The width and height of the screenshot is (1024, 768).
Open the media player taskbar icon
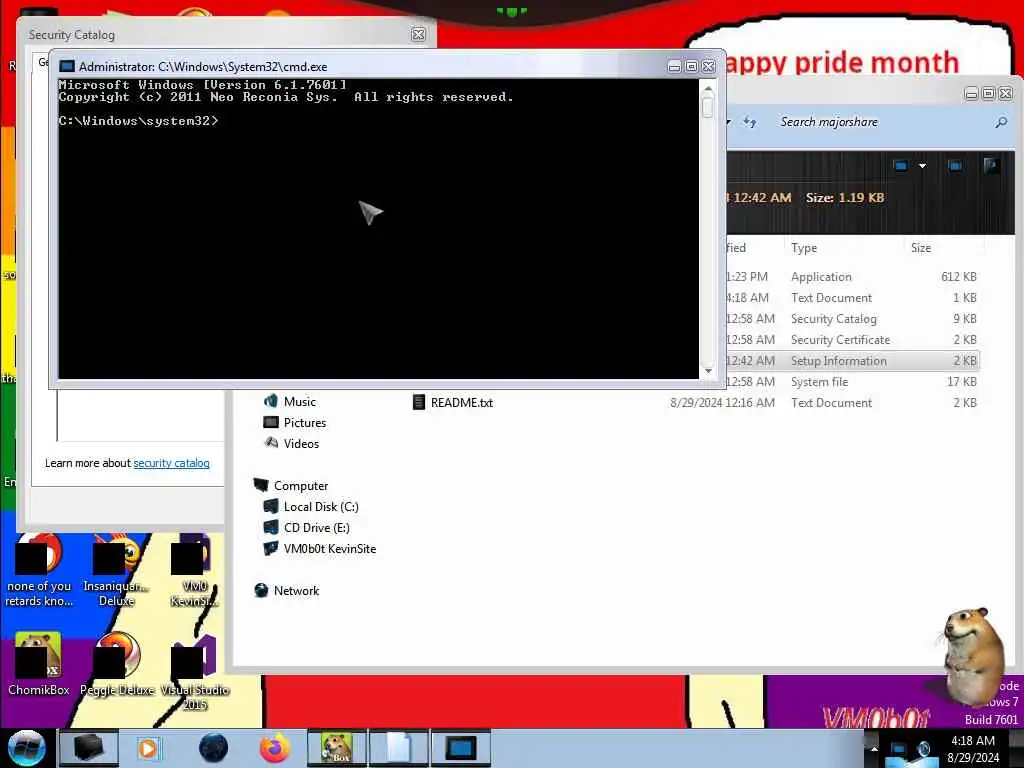pos(148,748)
